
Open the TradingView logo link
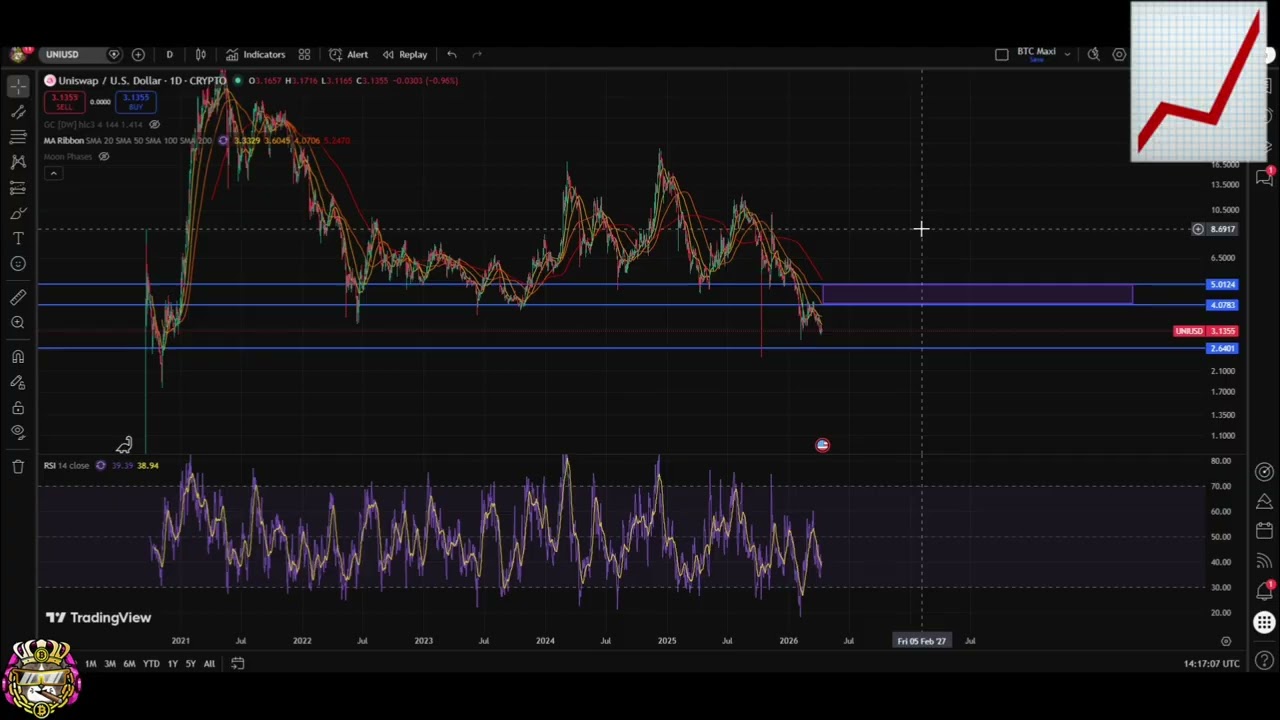[98, 618]
